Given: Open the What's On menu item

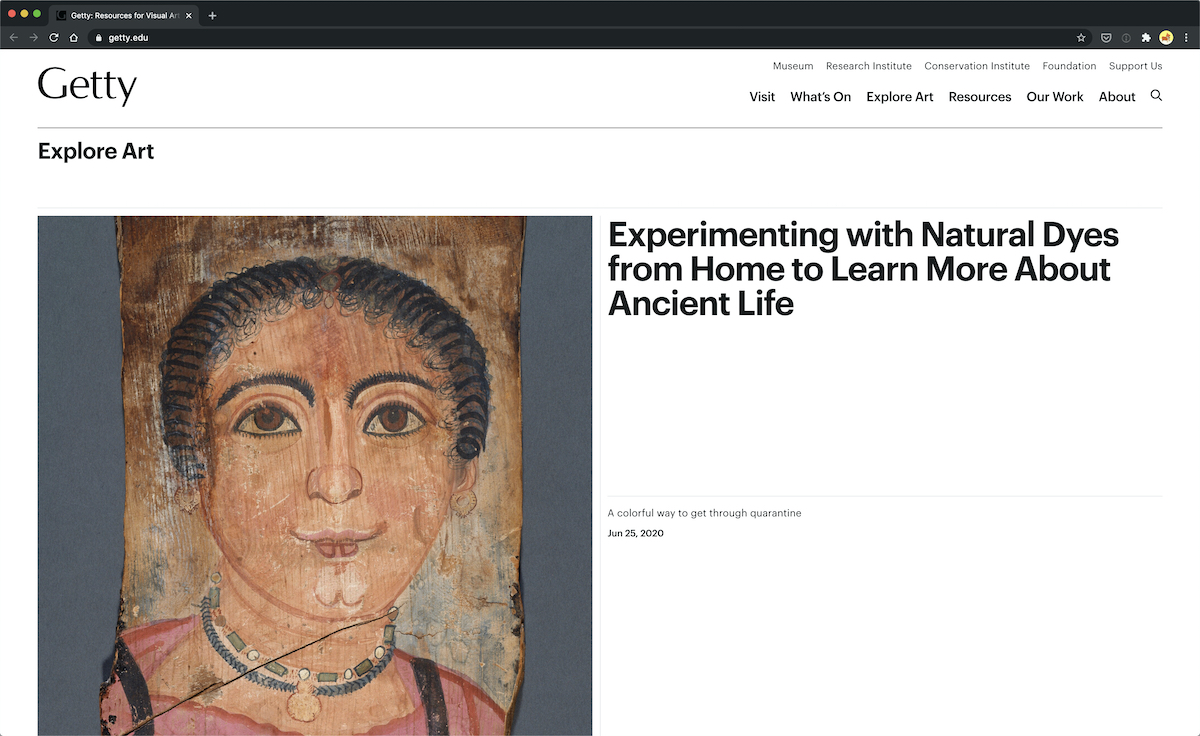Looking at the screenshot, I should point(820,97).
